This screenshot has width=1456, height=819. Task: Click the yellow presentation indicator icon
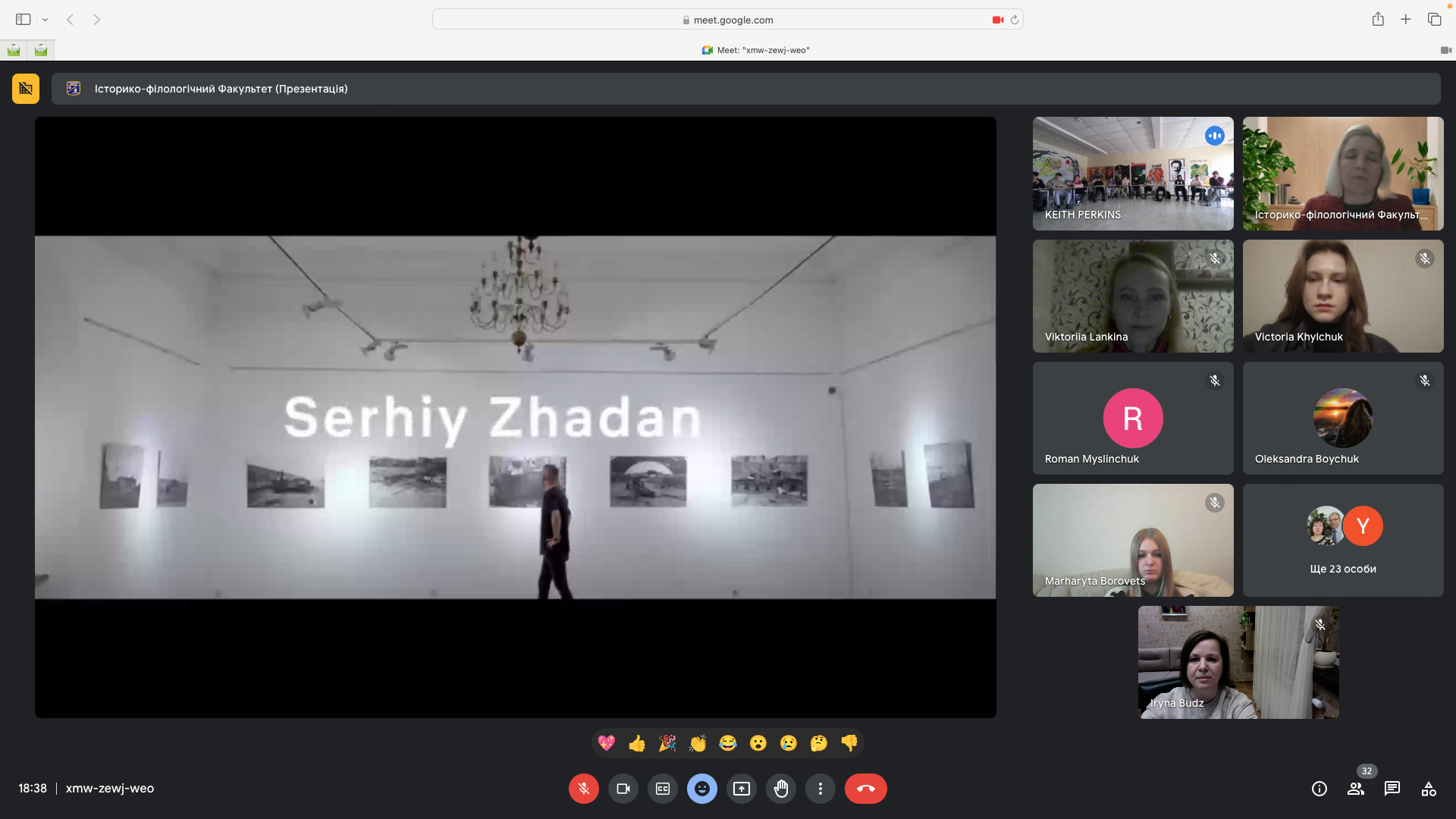pos(26,89)
